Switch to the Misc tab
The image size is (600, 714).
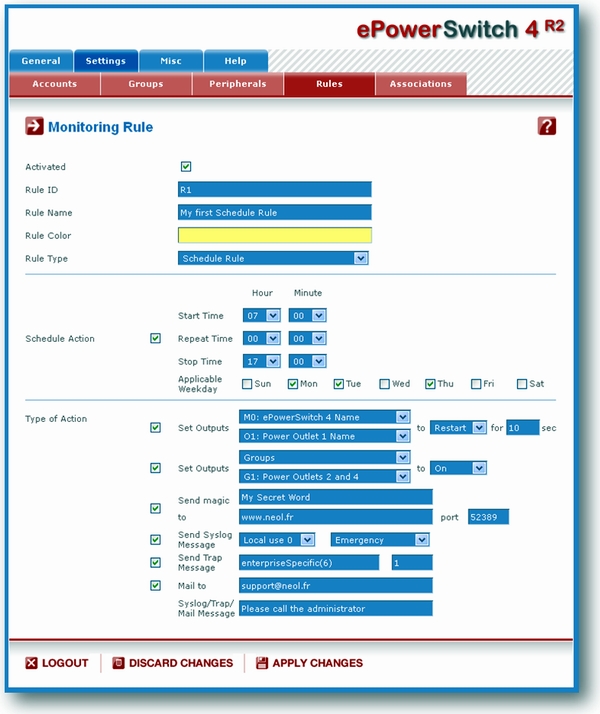coord(171,61)
